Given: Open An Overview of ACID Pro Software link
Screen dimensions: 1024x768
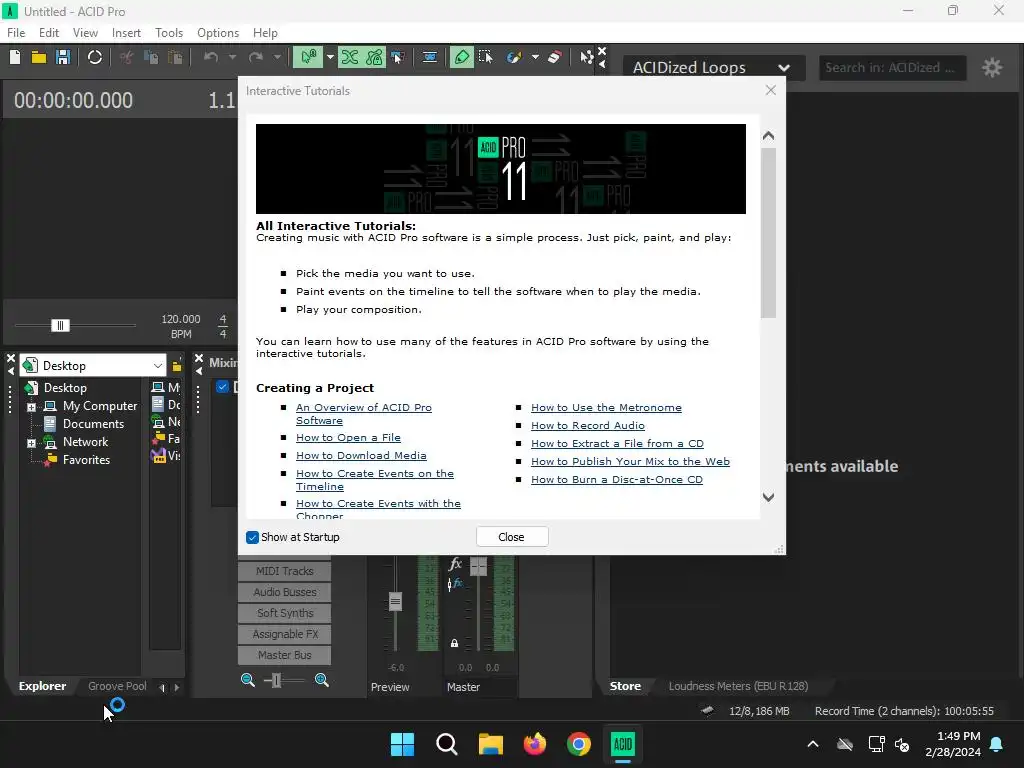Looking at the screenshot, I should (x=364, y=414).
